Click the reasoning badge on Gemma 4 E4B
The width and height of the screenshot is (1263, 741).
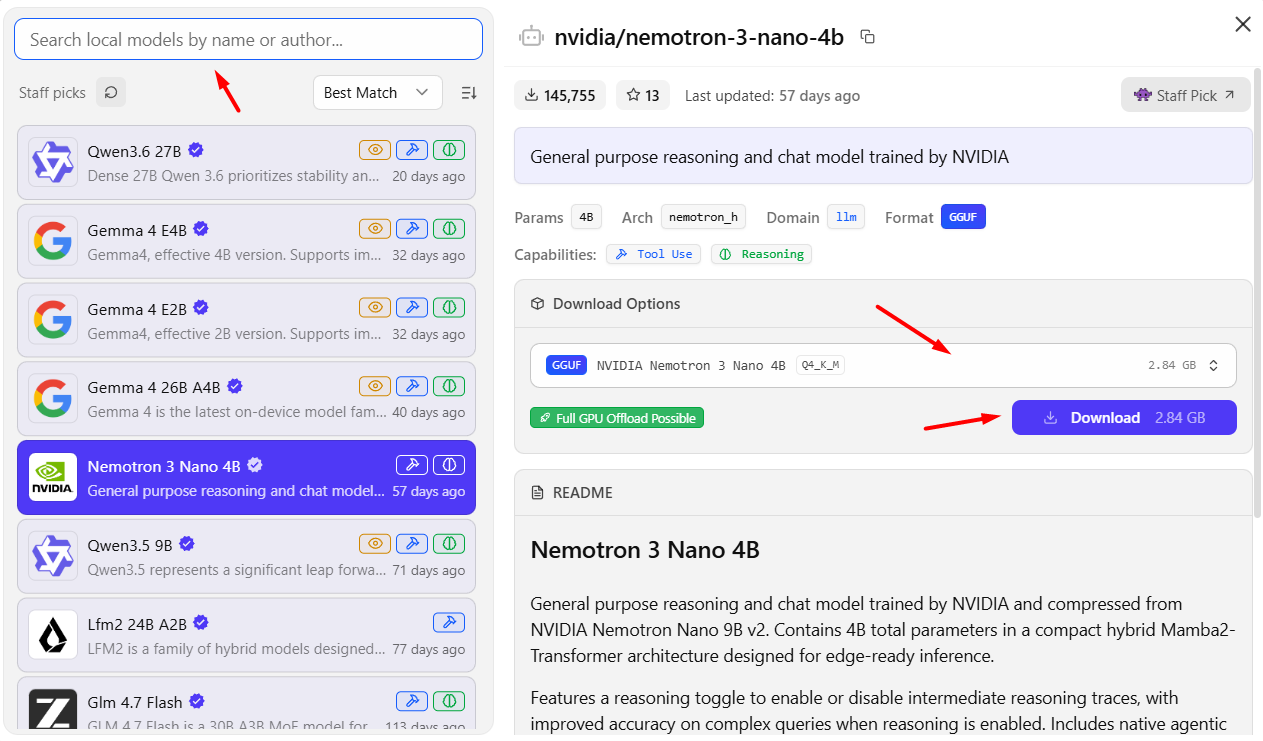point(449,229)
